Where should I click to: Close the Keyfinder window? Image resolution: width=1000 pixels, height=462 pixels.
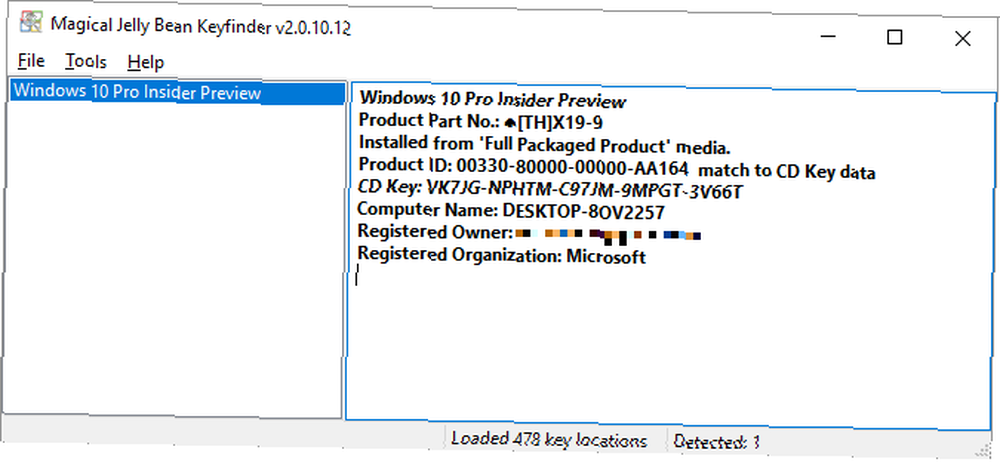(x=962, y=38)
